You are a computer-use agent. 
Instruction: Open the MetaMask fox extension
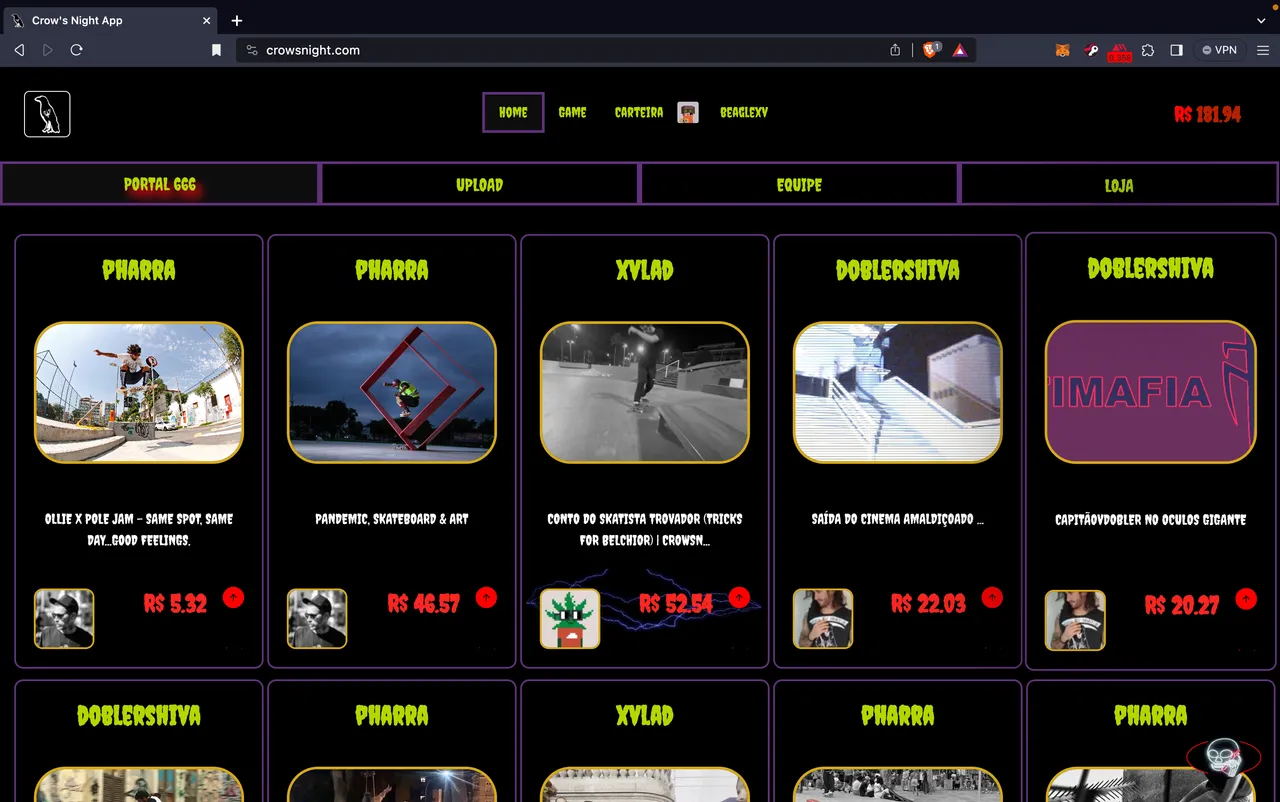point(1062,50)
